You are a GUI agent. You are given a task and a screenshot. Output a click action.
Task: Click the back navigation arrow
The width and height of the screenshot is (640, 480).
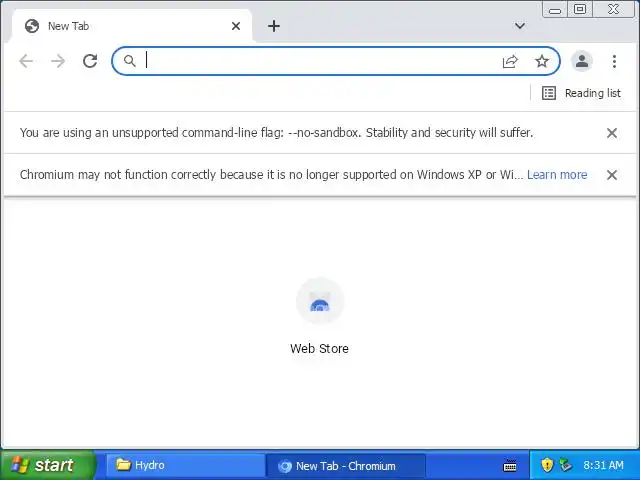[26, 61]
